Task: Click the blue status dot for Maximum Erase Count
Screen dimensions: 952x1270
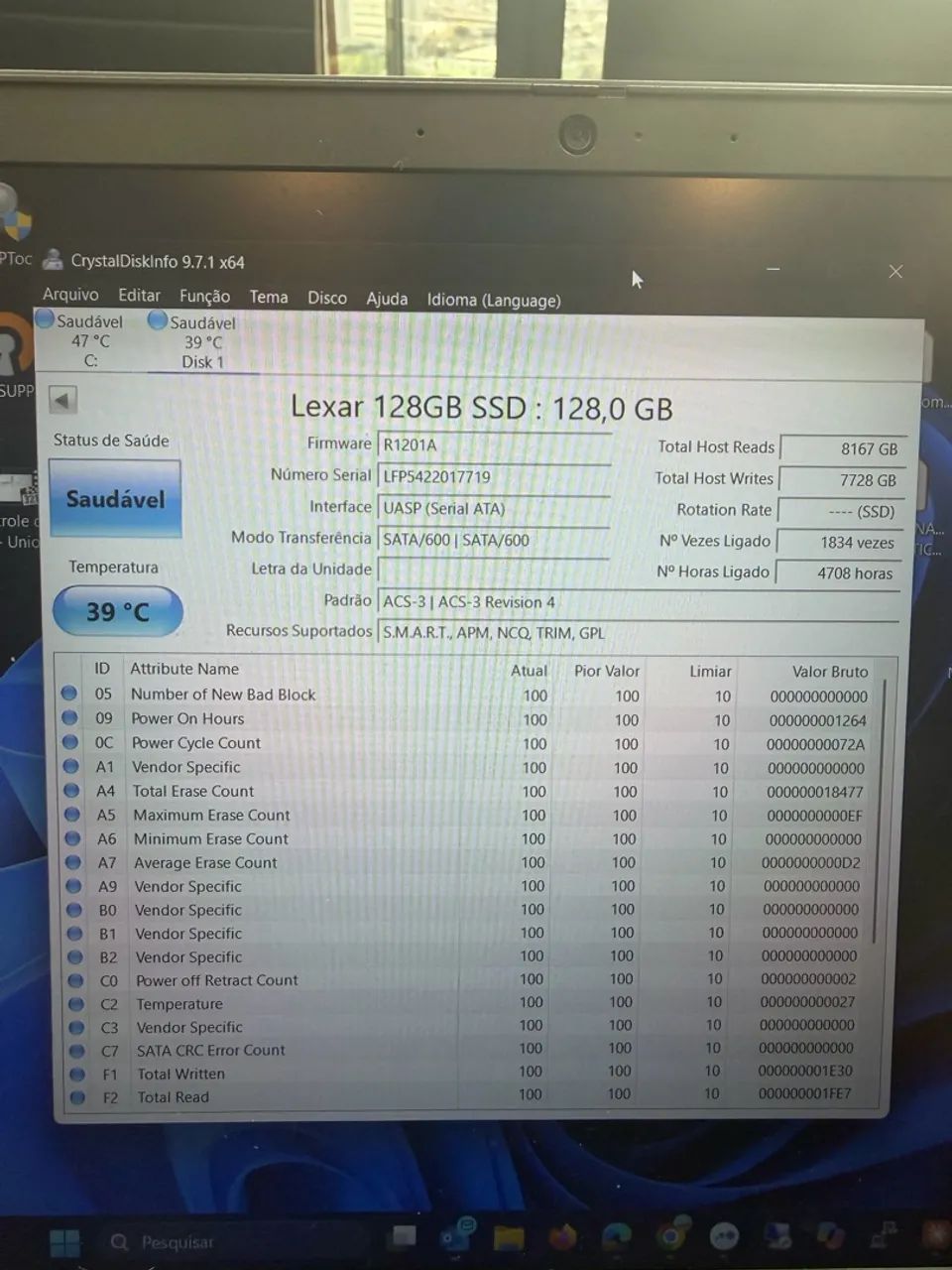Action: pos(72,815)
